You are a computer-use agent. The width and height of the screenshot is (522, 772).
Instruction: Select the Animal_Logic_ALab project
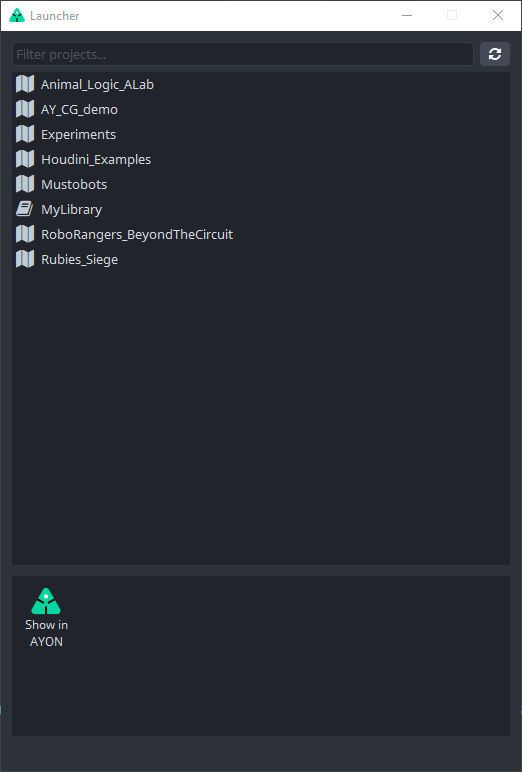click(x=261, y=84)
